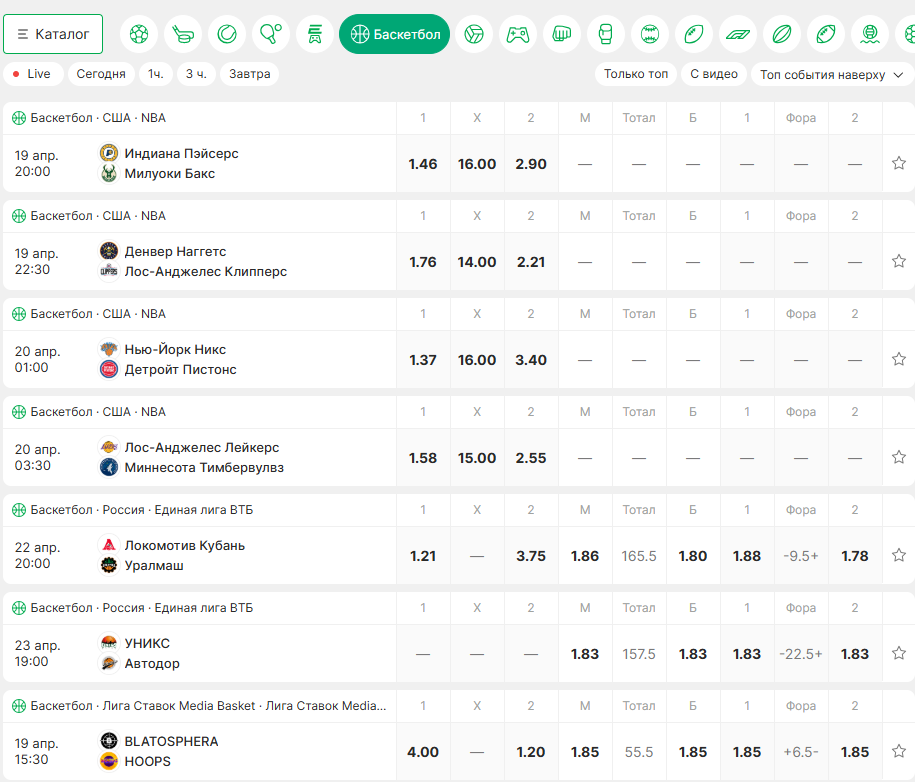Pick Локомотив handicap -9.5 odds 1.88
Viewport: 915px width, 782px height.
pos(747,556)
